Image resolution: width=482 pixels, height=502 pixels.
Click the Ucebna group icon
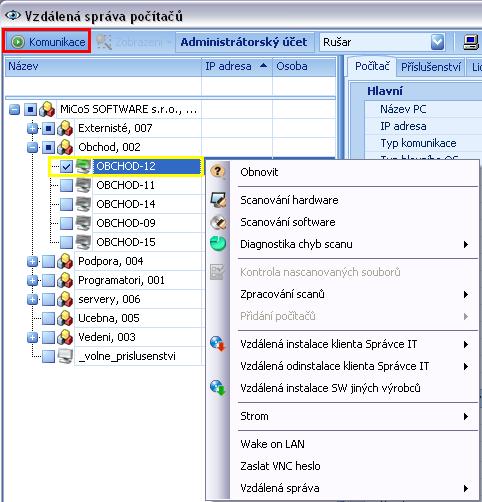(x=65, y=318)
